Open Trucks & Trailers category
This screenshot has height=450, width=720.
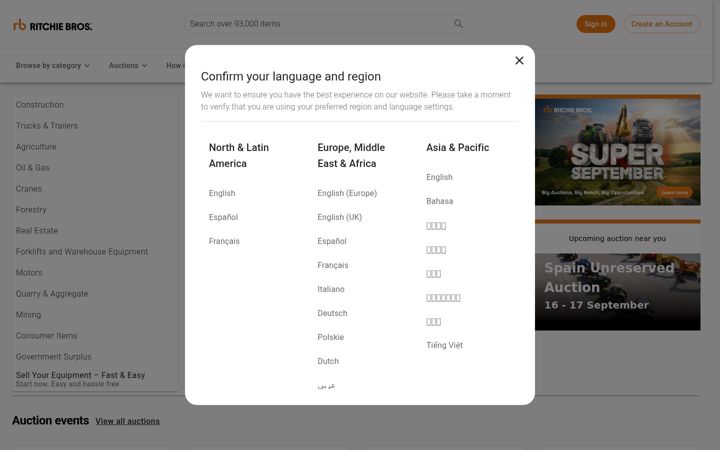(46, 126)
